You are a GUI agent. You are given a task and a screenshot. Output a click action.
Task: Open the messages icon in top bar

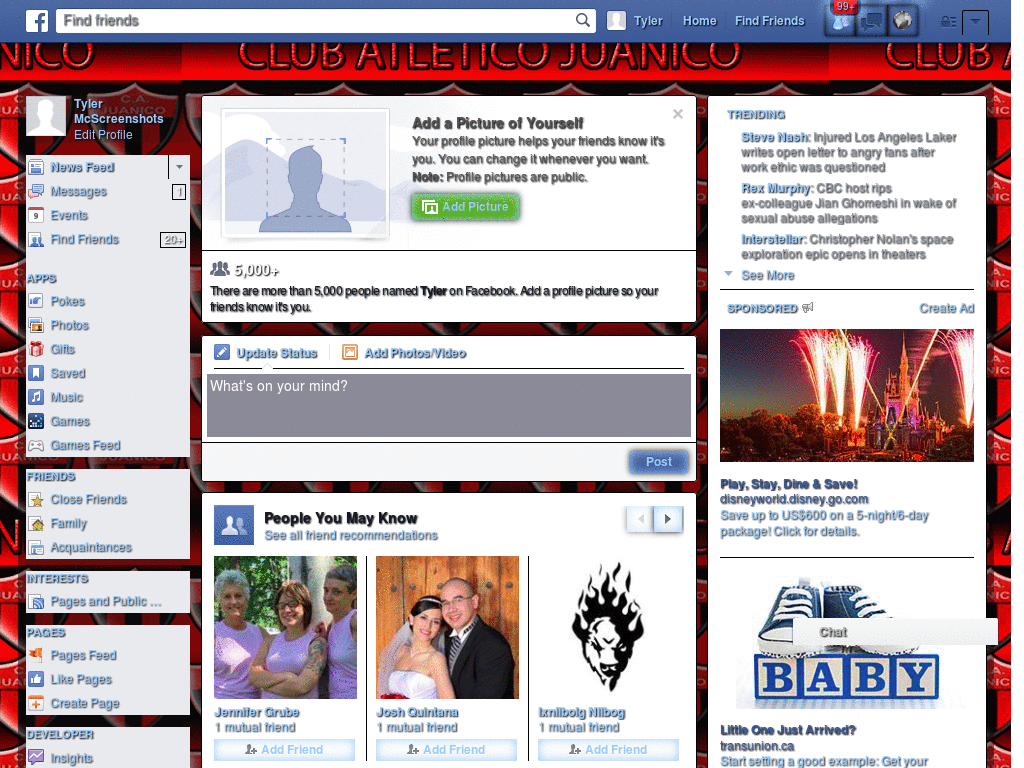[x=872, y=22]
